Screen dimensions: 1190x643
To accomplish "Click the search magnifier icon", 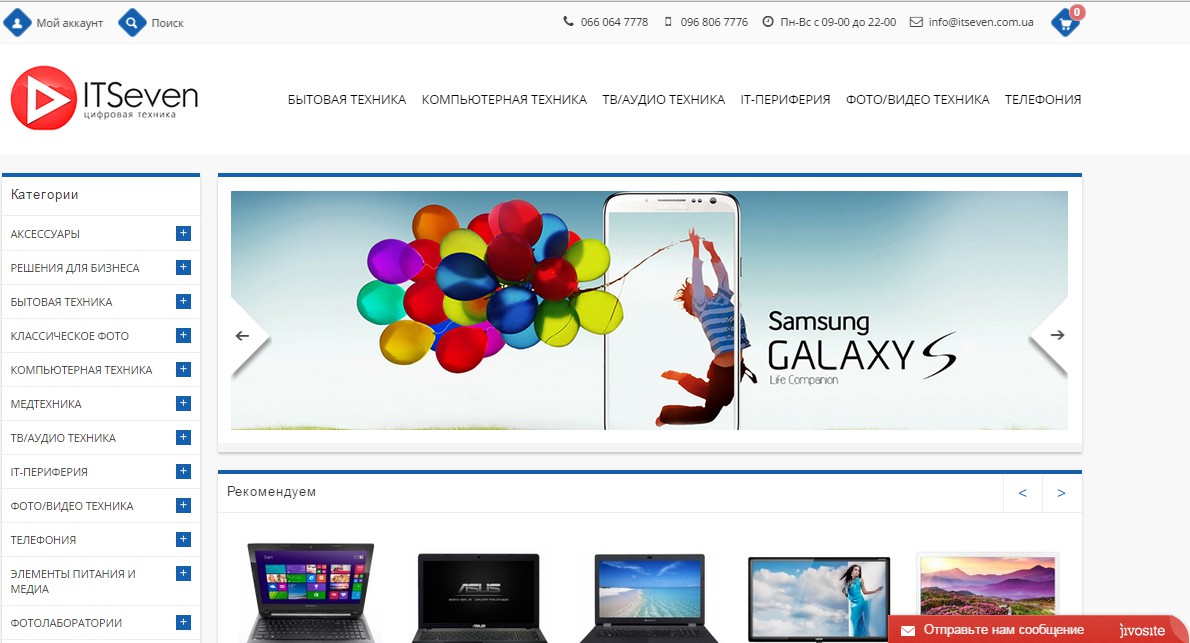I will (132, 23).
